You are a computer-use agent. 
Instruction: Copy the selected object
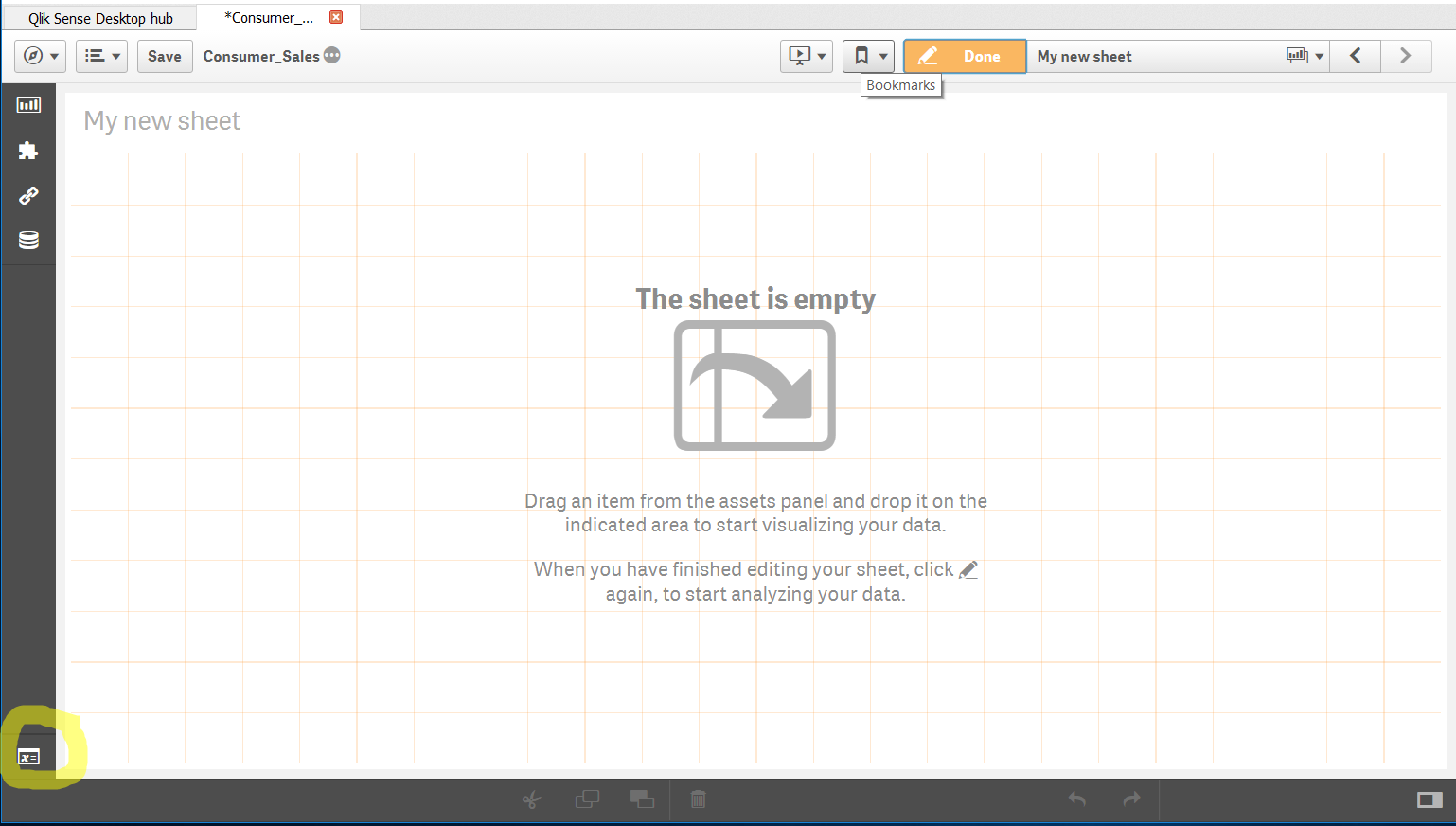point(587,799)
